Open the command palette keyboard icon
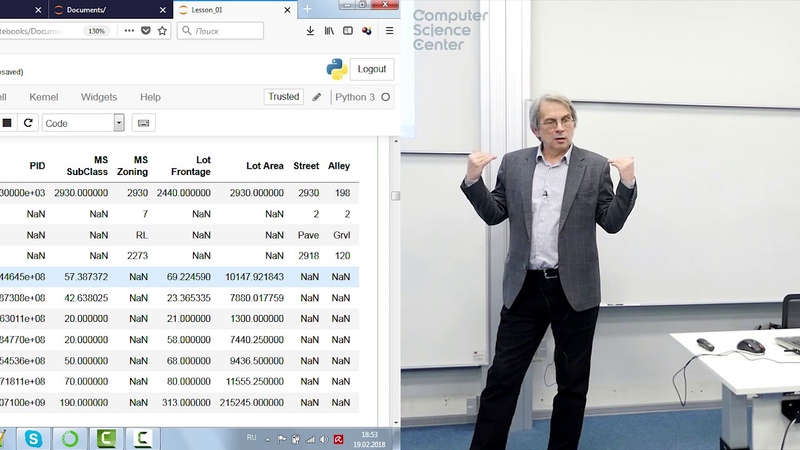This screenshot has height=450, width=800. (x=142, y=123)
